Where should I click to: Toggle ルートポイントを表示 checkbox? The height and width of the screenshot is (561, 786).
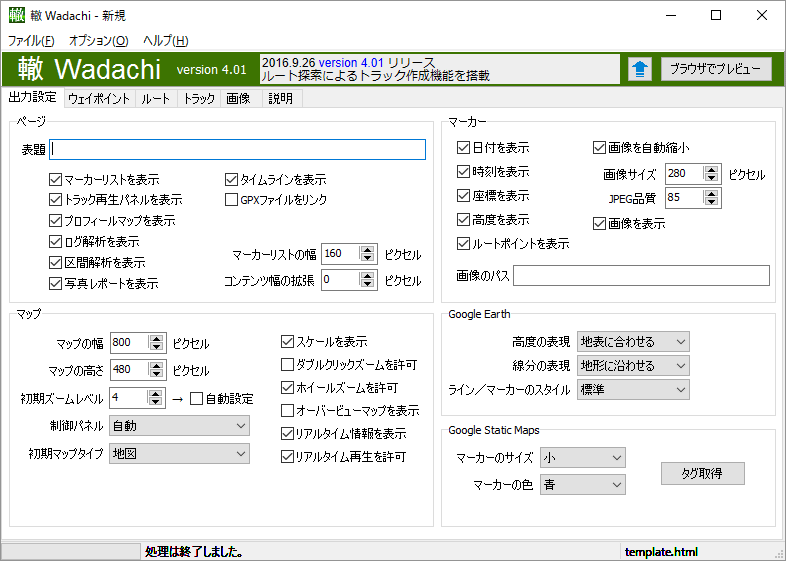pyautogui.click(x=463, y=244)
